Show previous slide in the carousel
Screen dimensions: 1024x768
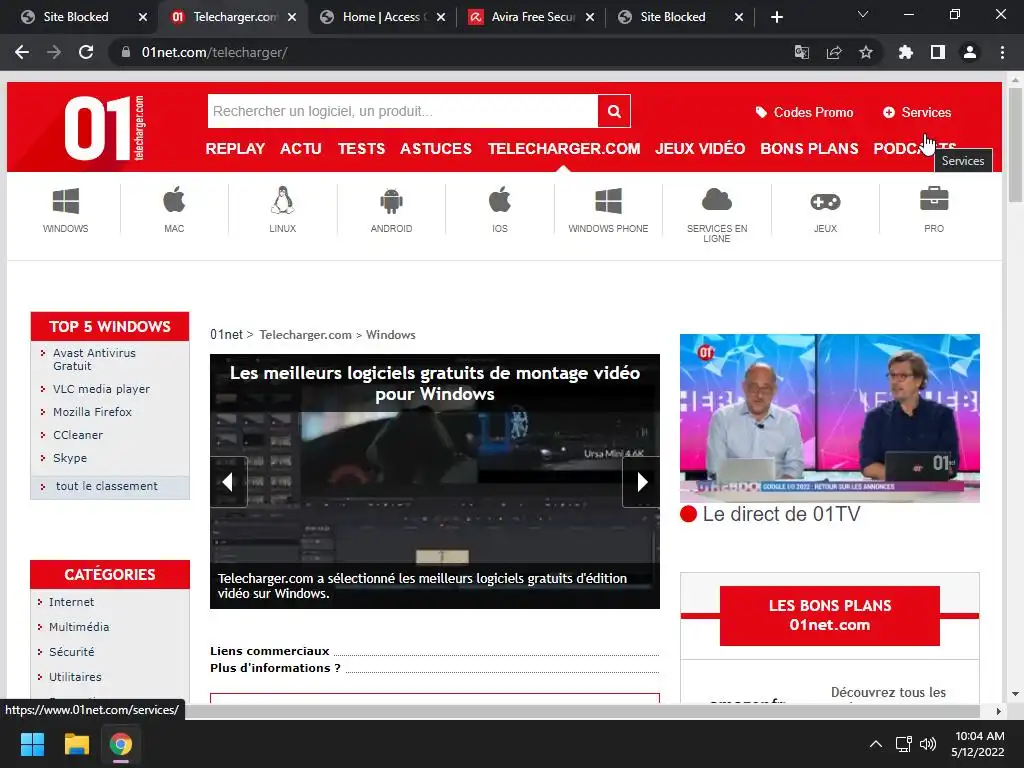point(228,482)
